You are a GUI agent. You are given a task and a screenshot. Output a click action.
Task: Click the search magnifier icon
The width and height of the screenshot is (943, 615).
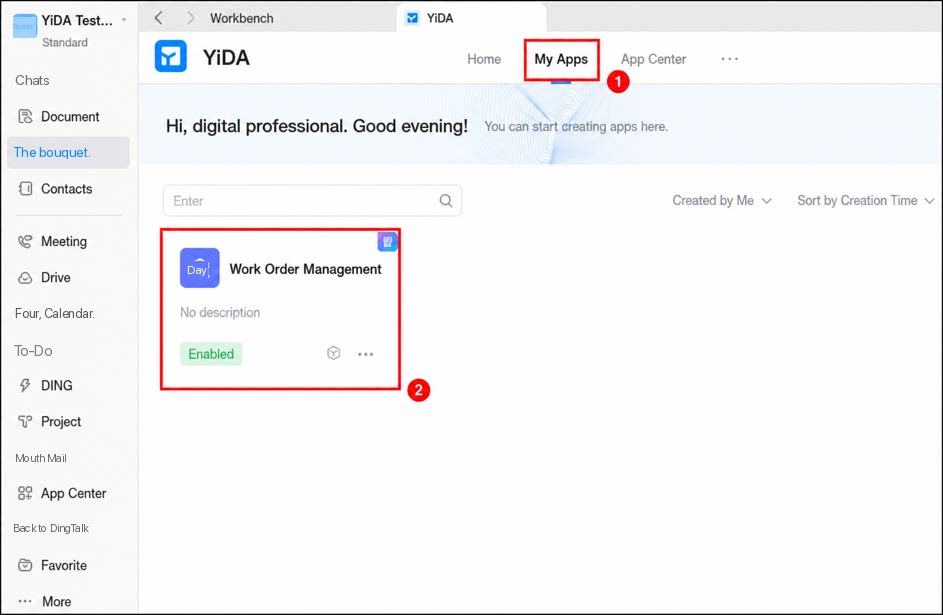tap(446, 201)
